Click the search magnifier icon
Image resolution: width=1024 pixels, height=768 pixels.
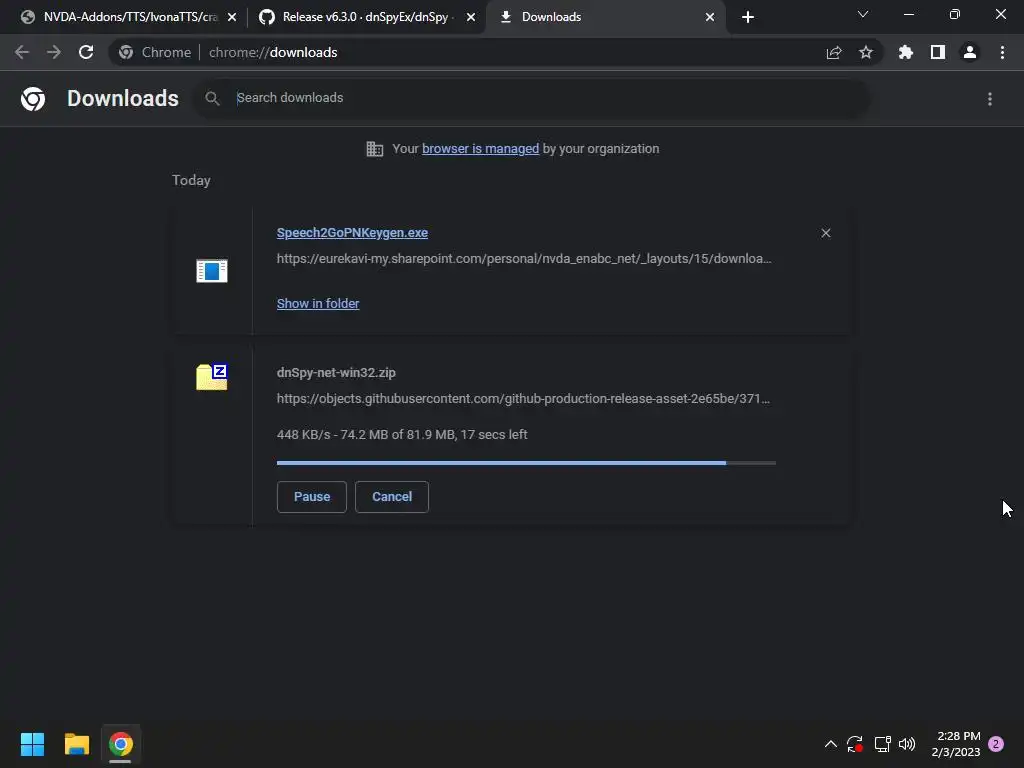pos(212,99)
